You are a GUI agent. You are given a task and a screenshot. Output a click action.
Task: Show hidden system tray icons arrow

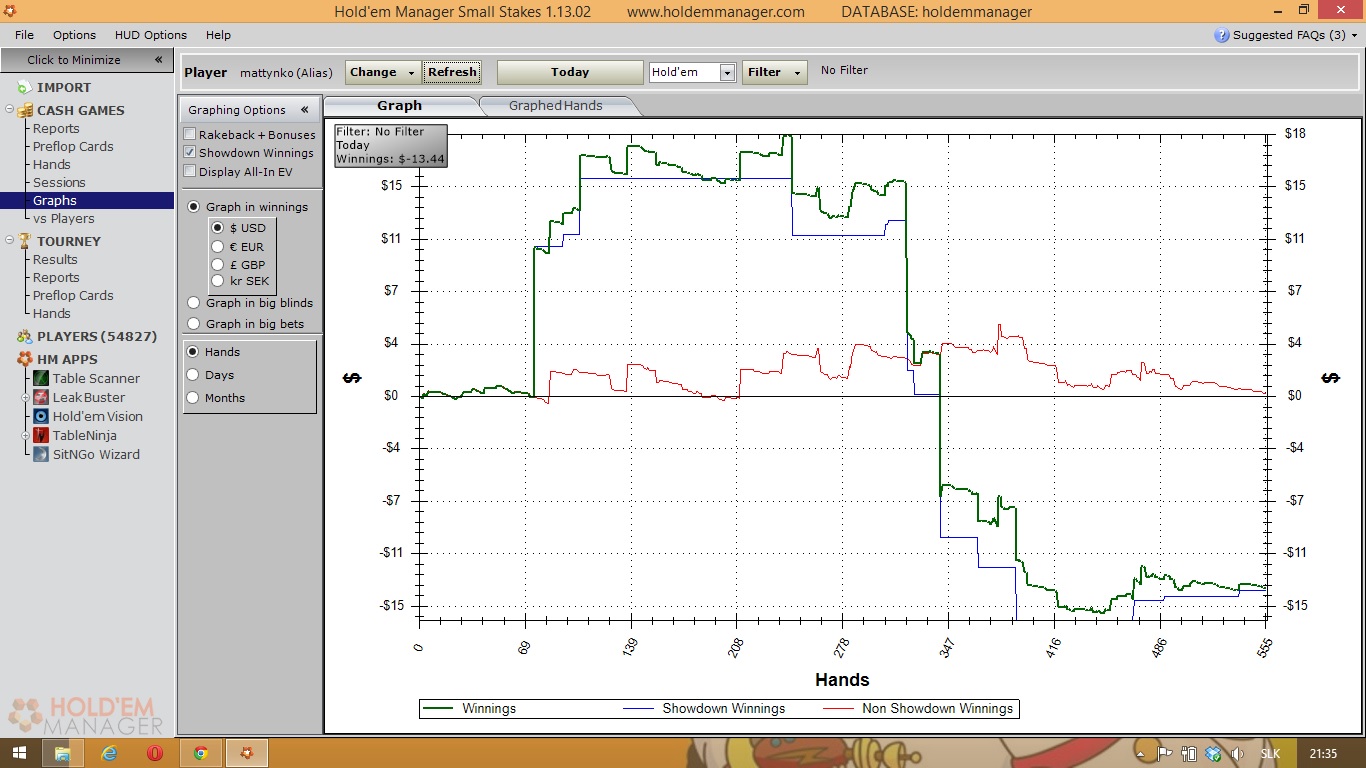click(x=1141, y=754)
